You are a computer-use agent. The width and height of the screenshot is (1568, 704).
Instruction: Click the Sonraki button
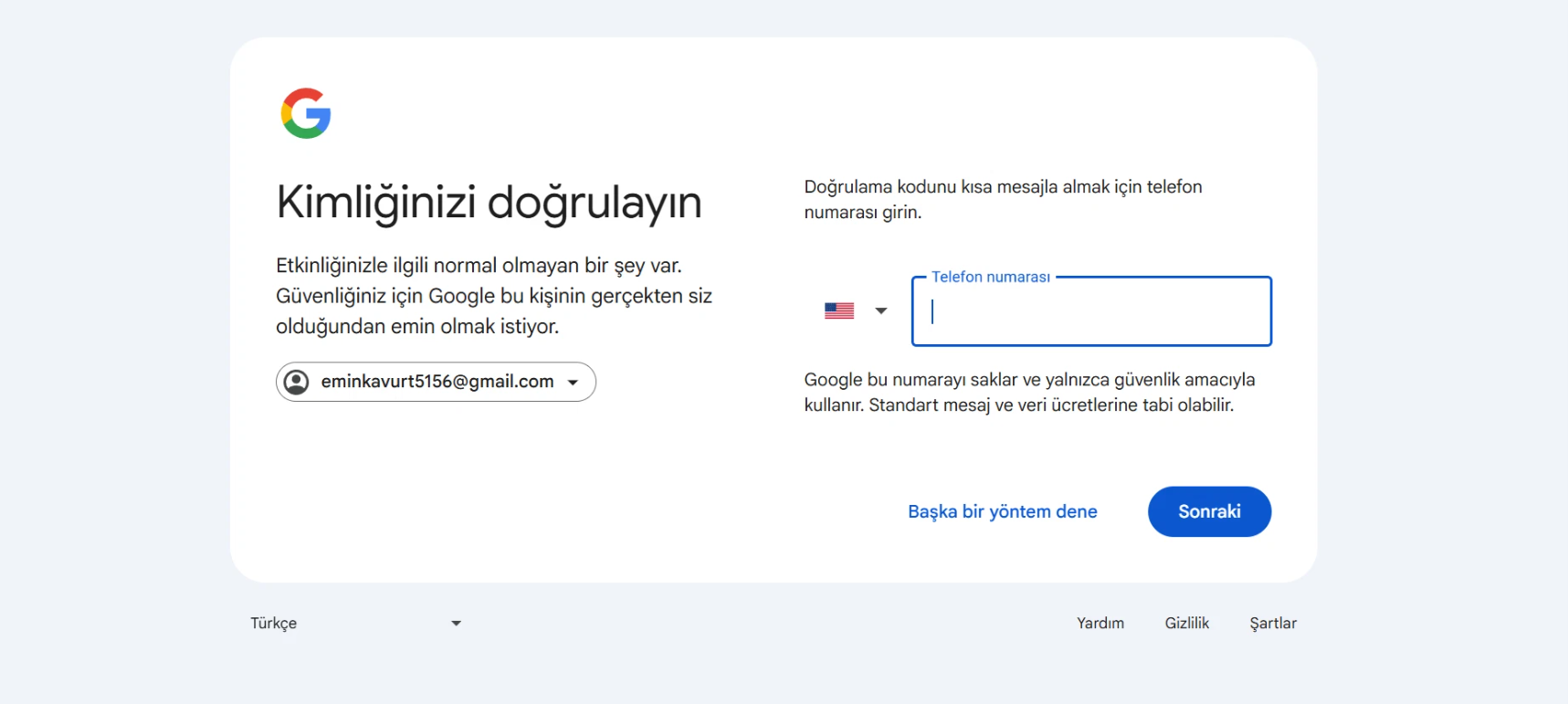(1209, 511)
